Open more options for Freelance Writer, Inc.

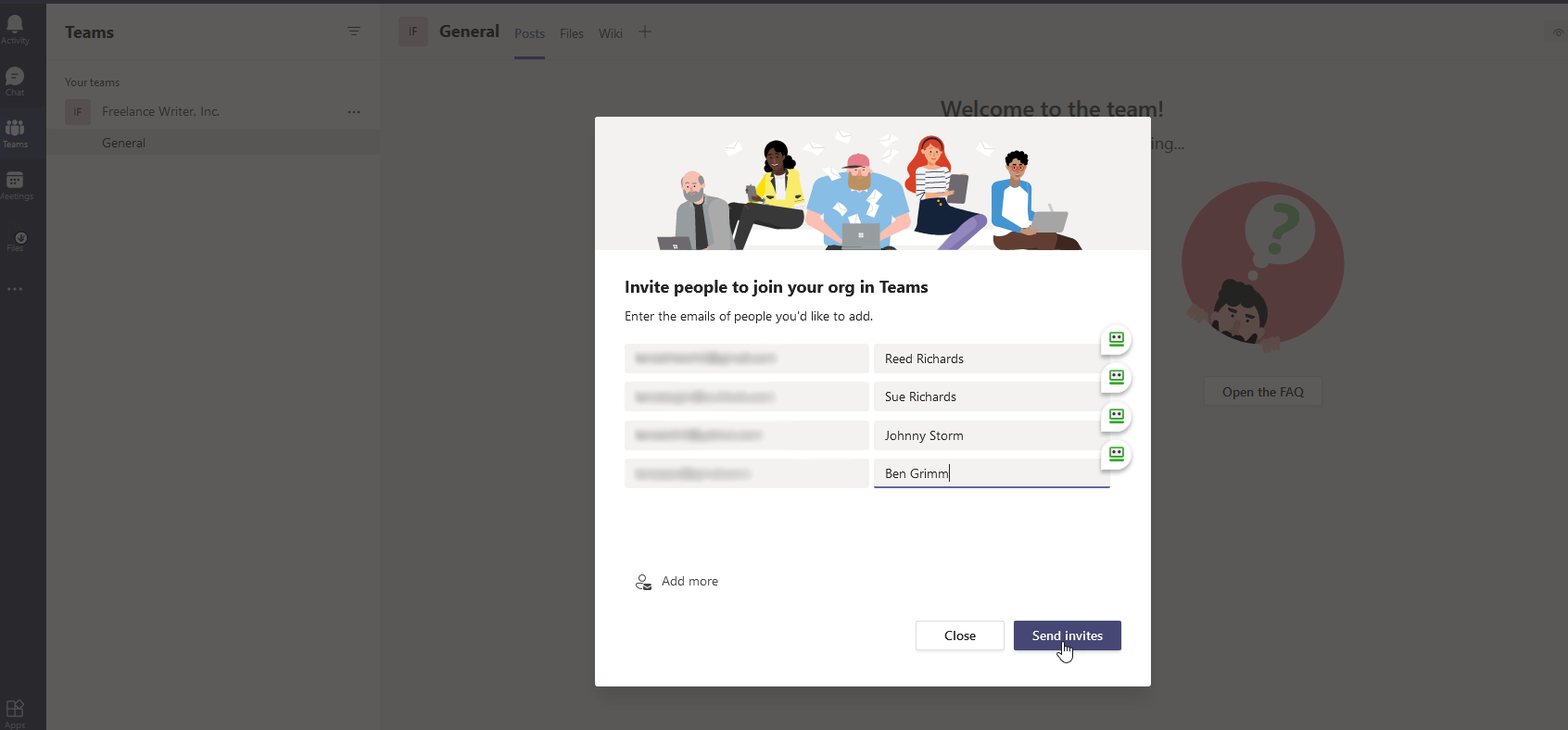pos(353,112)
